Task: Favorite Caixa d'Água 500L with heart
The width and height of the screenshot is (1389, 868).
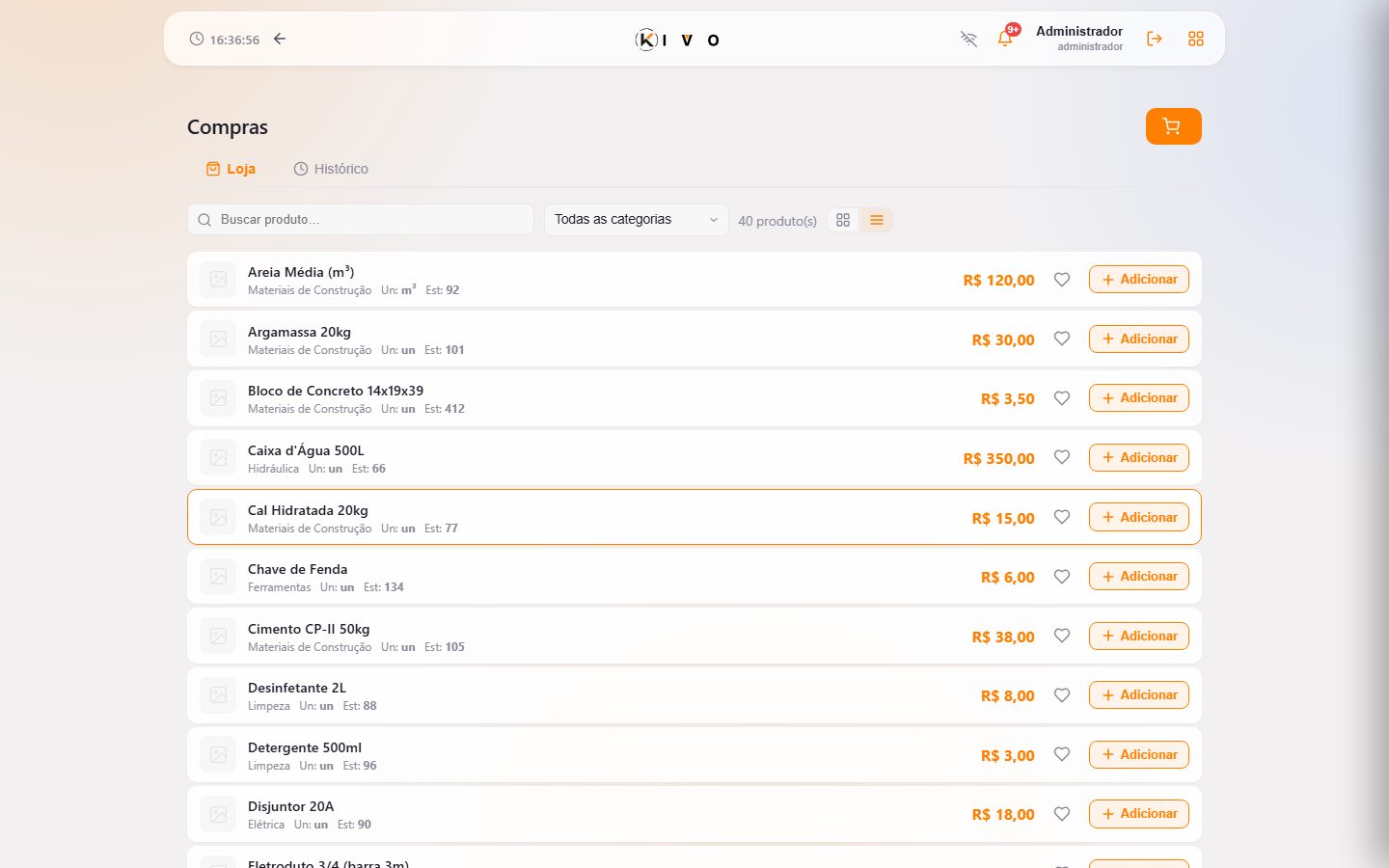Action: [1062, 457]
